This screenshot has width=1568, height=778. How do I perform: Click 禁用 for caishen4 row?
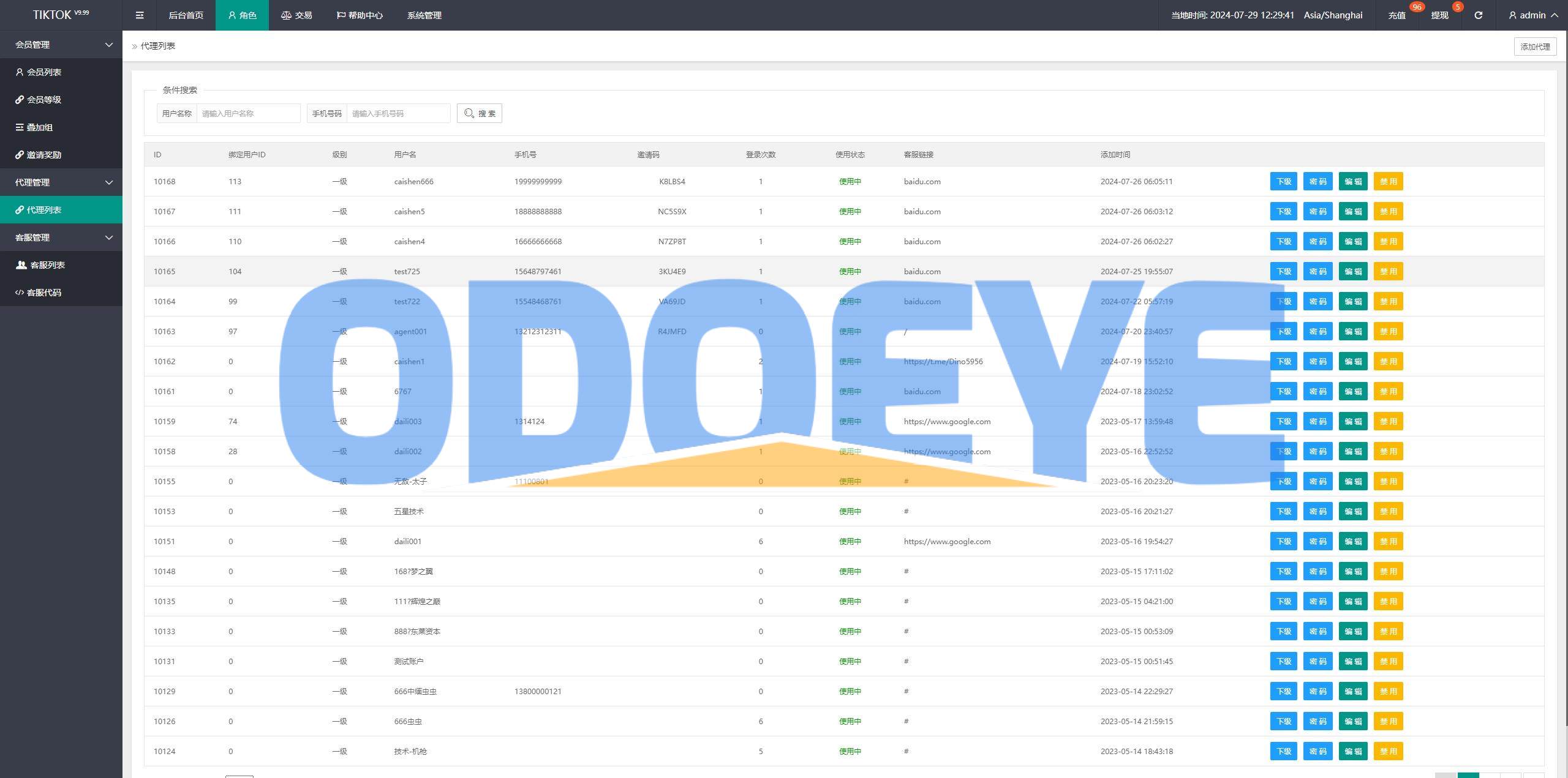coord(1388,241)
